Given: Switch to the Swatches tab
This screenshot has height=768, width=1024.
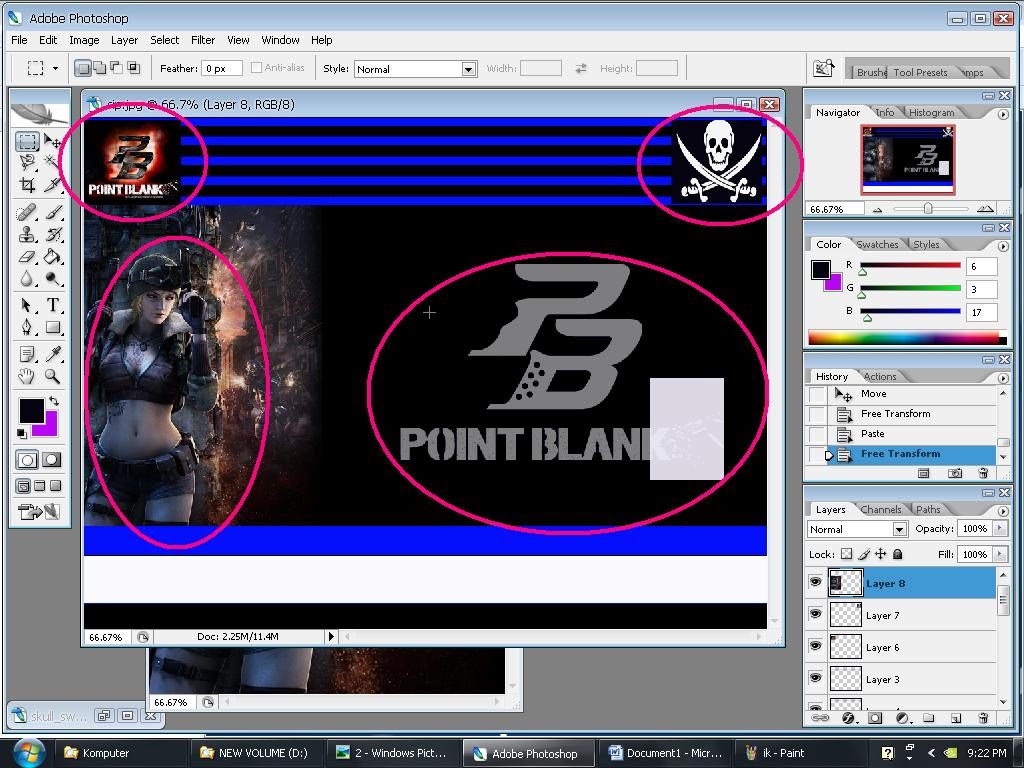Looking at the screenshot, I should (877, 244).
